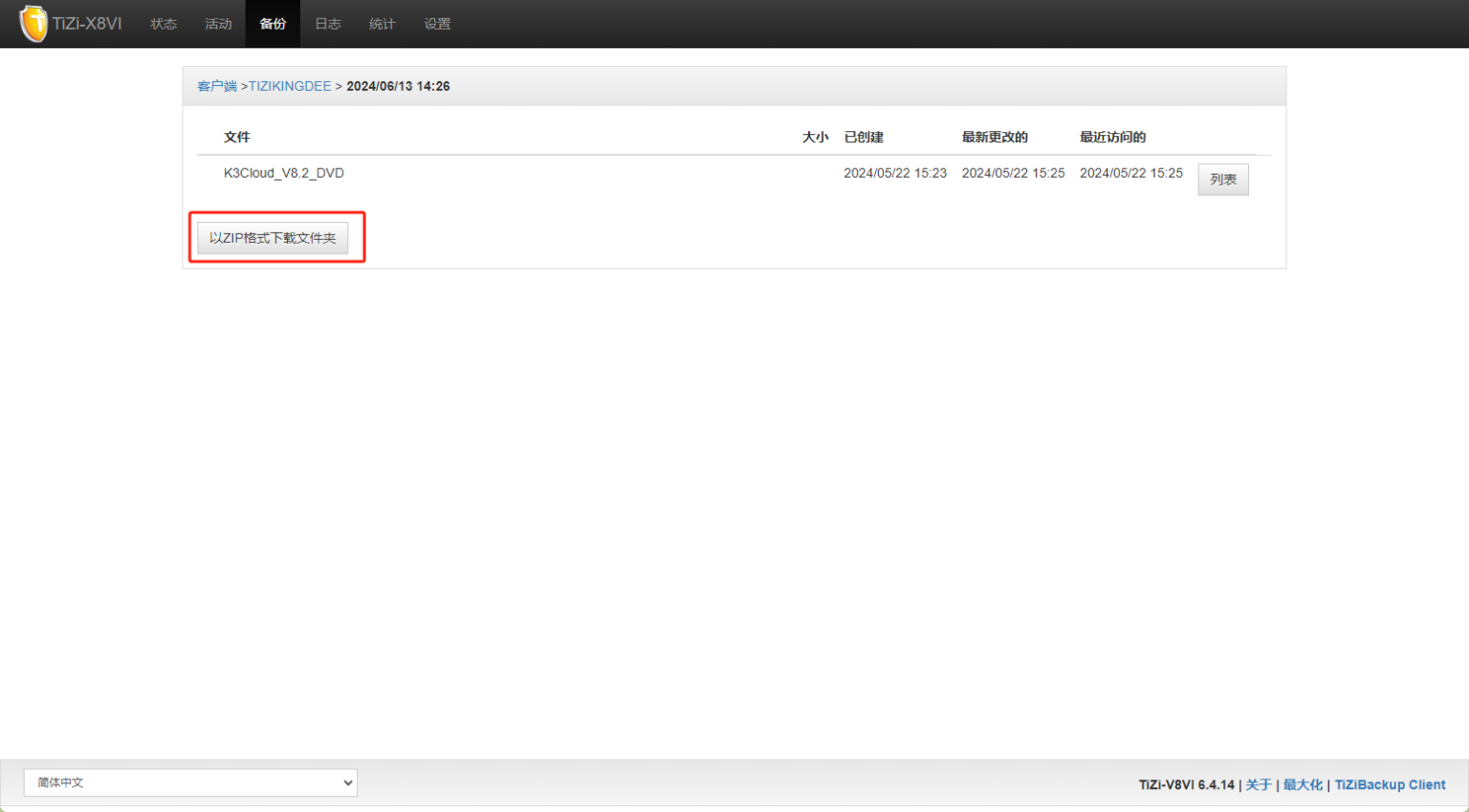Click the TiZi shield logo icon
Screen dimensions: 1469x812
tap(33, 23)
